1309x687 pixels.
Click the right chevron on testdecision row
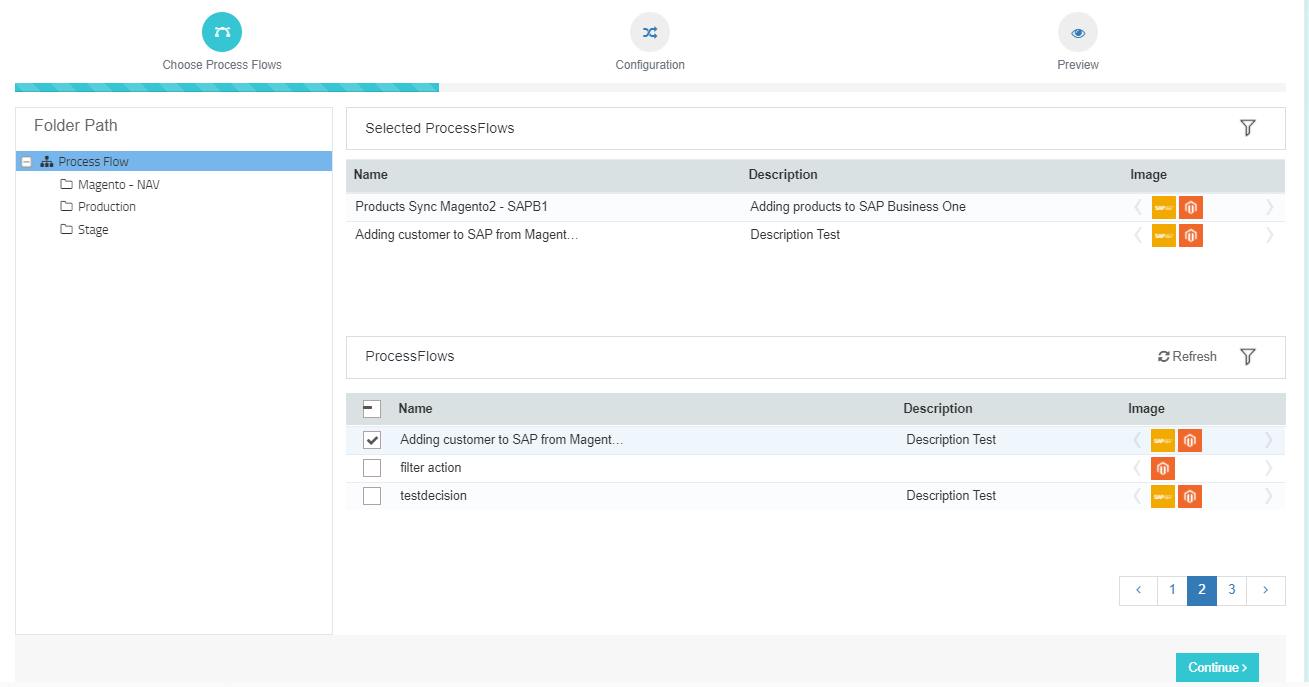(1268, 495)
